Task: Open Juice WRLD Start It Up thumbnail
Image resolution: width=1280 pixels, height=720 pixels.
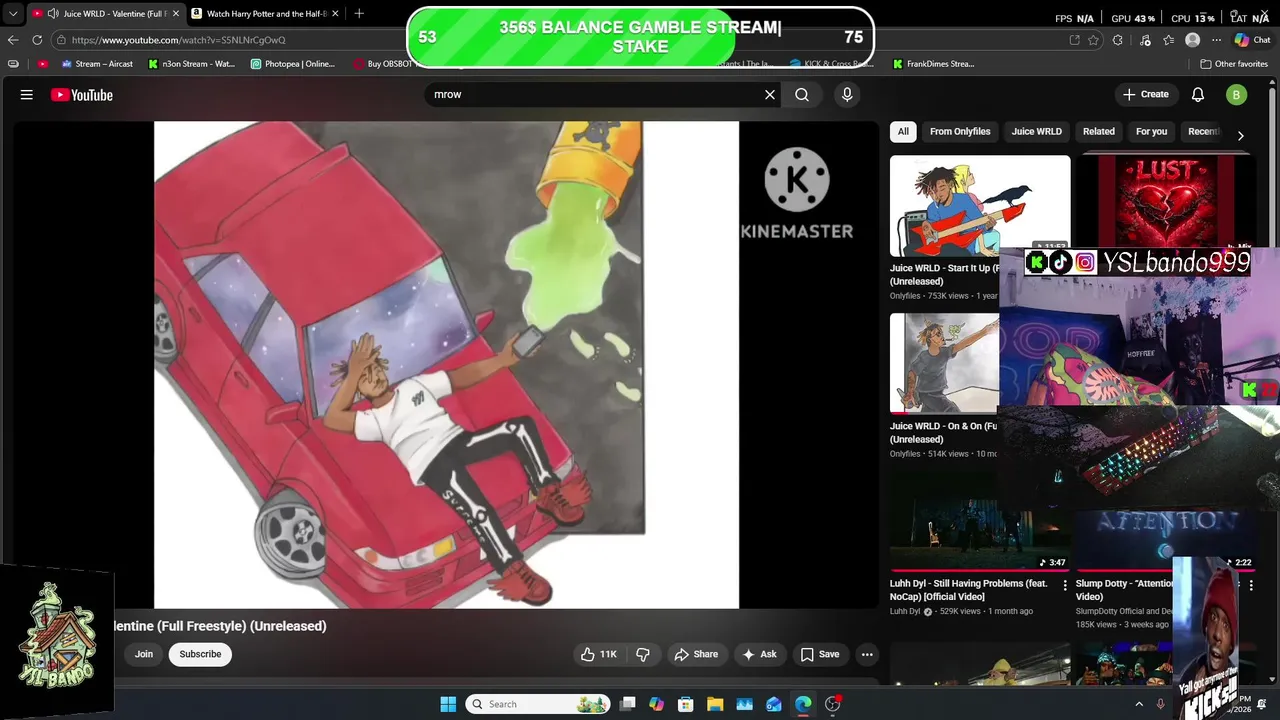Action: pos(980,206)
